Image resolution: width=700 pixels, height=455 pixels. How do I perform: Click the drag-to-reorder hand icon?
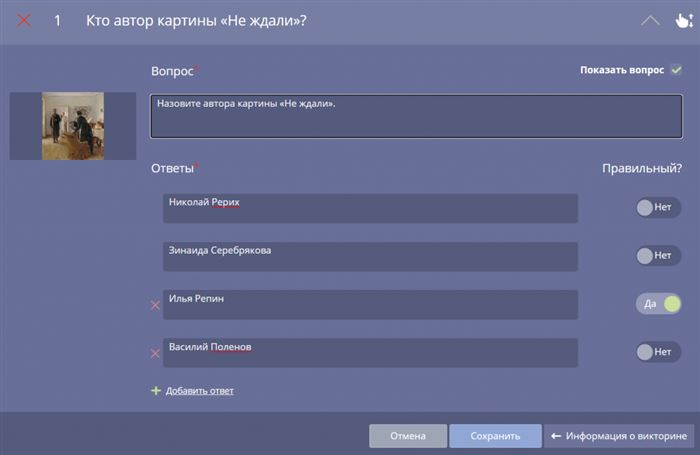click(684, 21)
